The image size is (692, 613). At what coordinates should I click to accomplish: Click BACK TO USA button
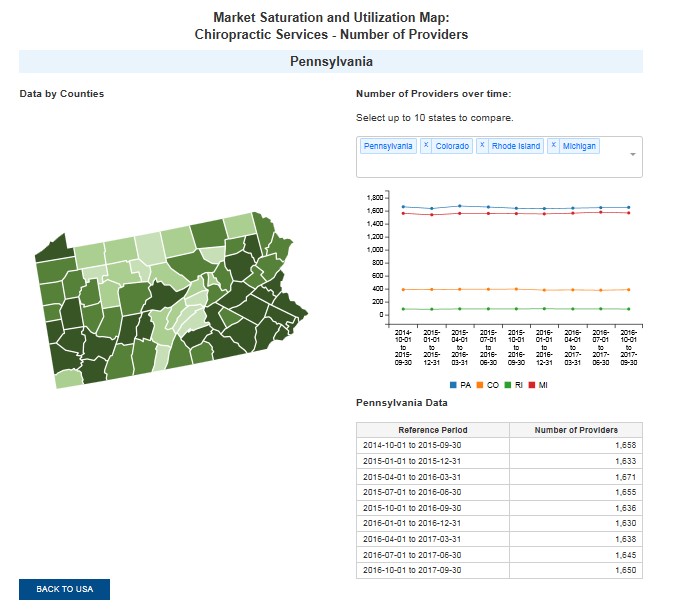[64, 589]
